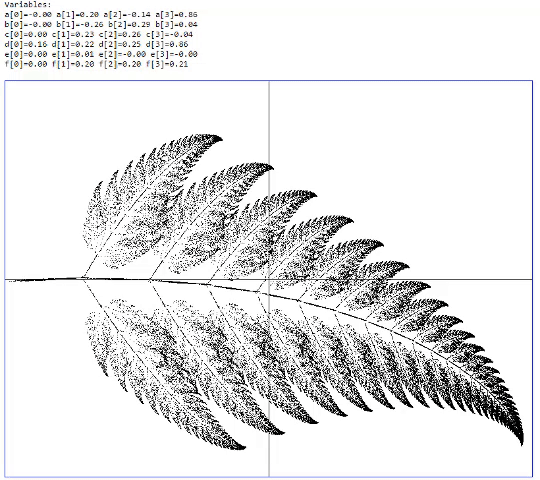Screen dimensions: 540x480
Task: Click the b[2] variable entry
Action: (x=129, y=24)
